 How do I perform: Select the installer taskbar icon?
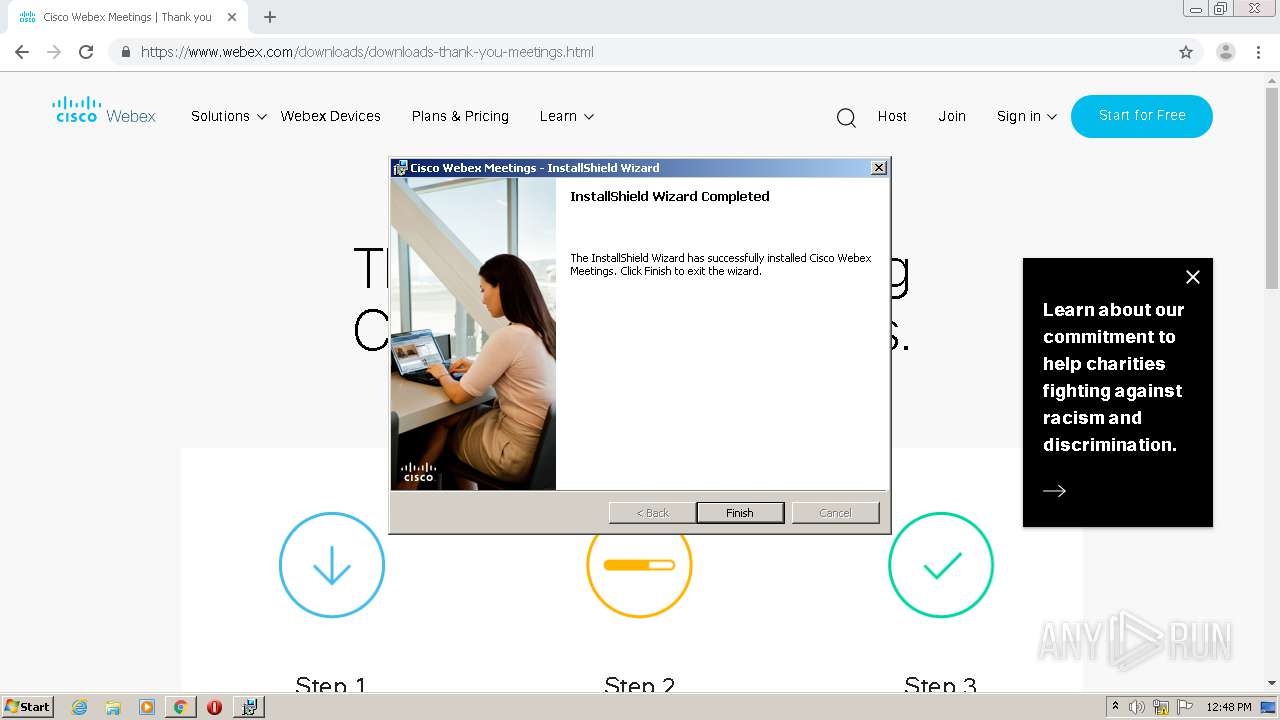249,707
